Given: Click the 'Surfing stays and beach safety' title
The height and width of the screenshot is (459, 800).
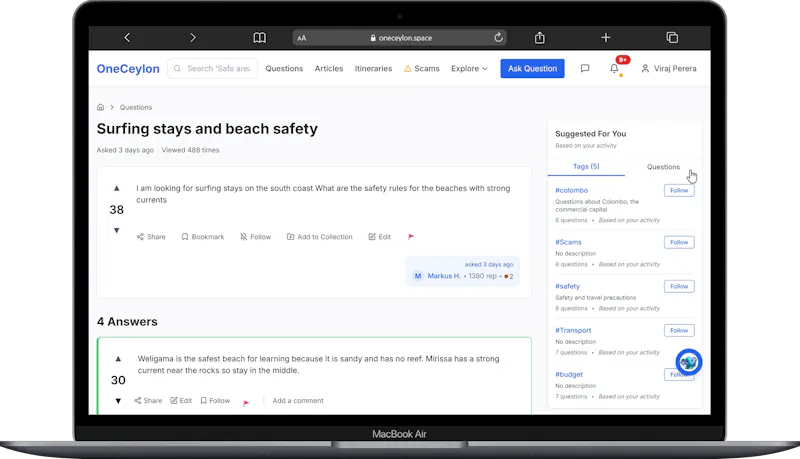Looking at the screenshot, I should pyautogui.click(x=207, y=129).
